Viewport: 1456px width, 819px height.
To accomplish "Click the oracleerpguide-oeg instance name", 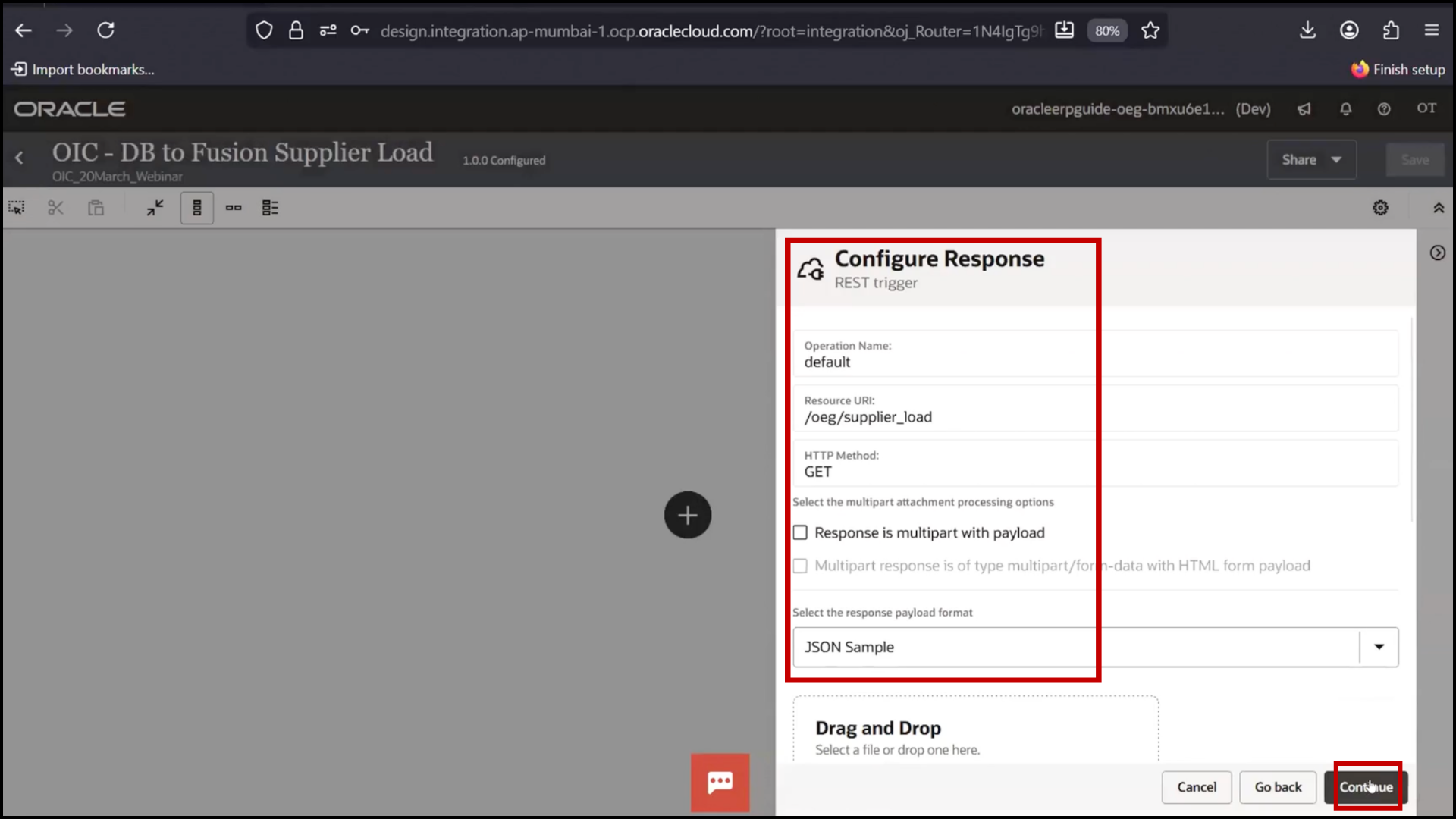I will [1118, 109].
